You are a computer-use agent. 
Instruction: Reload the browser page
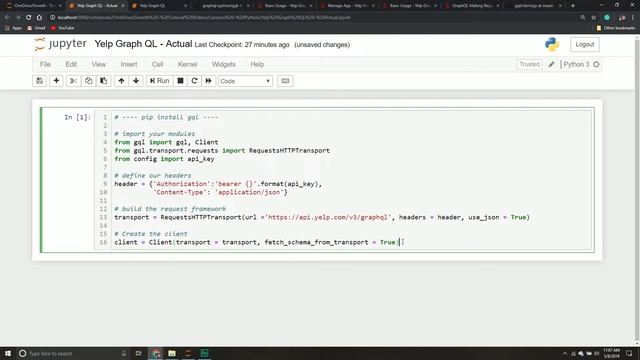(x=29, y=18)
